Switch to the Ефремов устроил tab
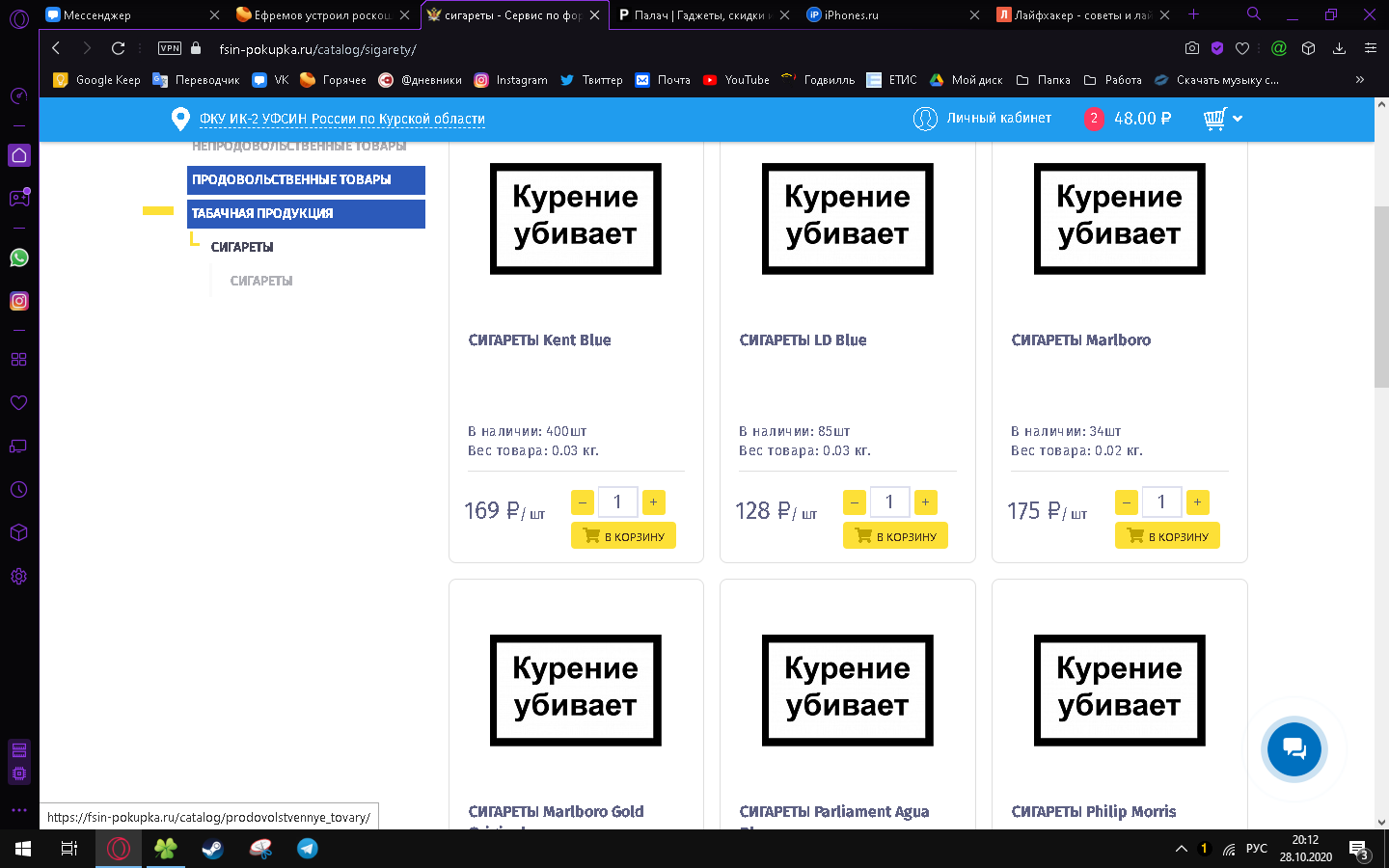1389x868 pixels. click(x=324, y=14)
